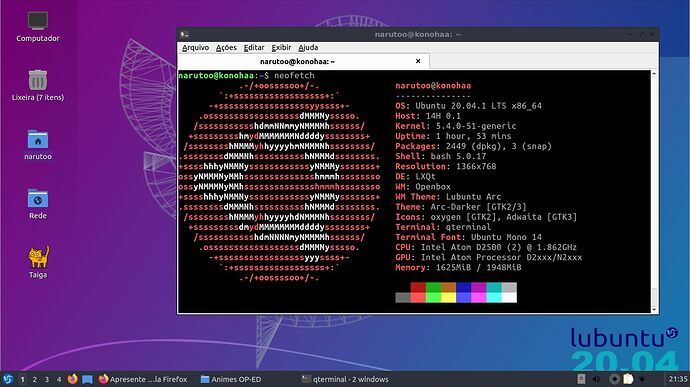Viewport: 690px width, 387px height.
Task: Open the Exibir menu
Action: (281, 48)
